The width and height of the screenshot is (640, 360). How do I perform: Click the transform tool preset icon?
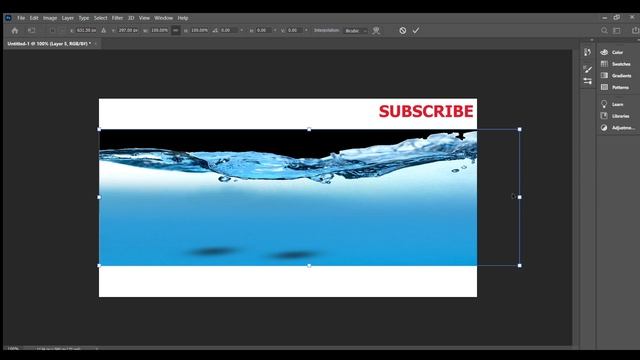click(31, 31)
